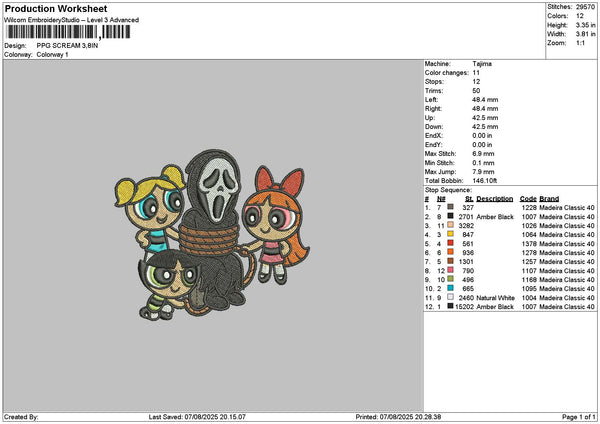Click the yellow swatch for code 1064
Image resolution: width=600 pixels, height=424 pixels.
(450, 234)
